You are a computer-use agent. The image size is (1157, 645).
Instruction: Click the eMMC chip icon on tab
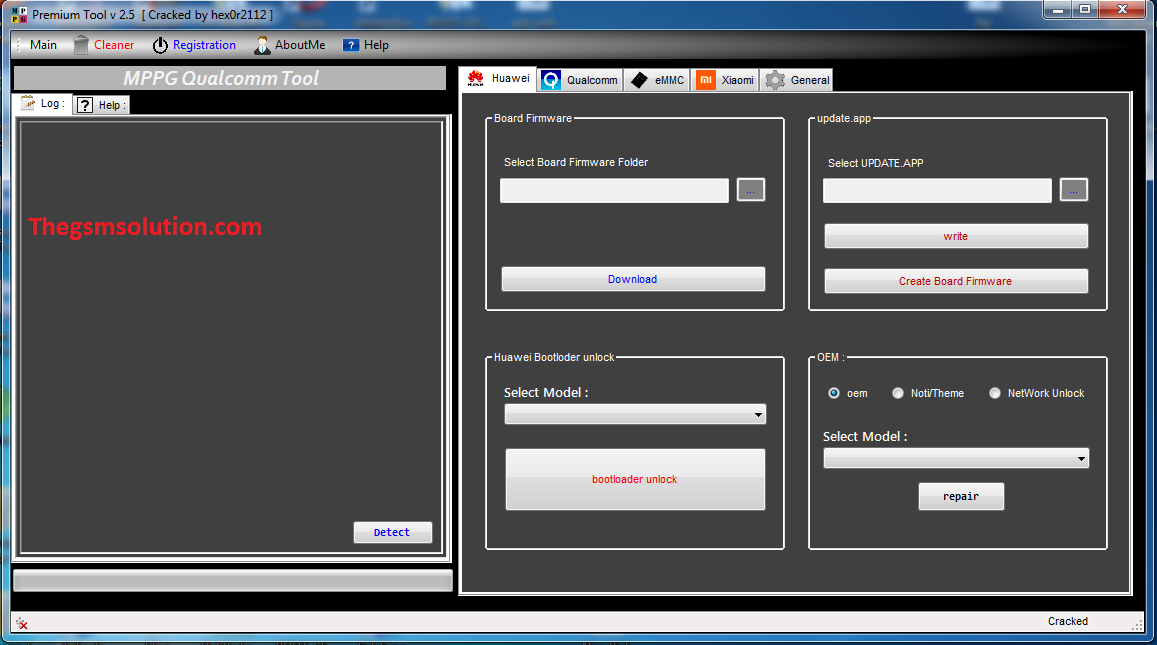pyautogui.click(x=639, y=80)
